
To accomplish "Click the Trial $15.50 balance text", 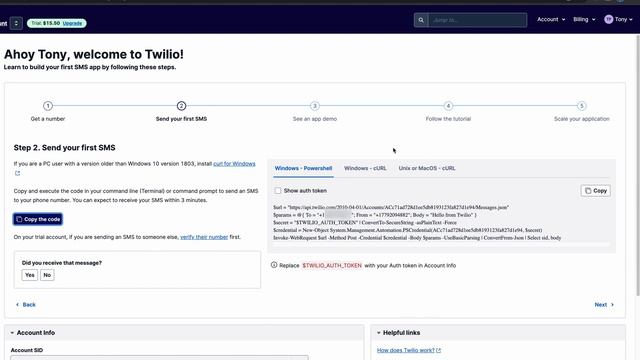I will (x=45, y=23).
